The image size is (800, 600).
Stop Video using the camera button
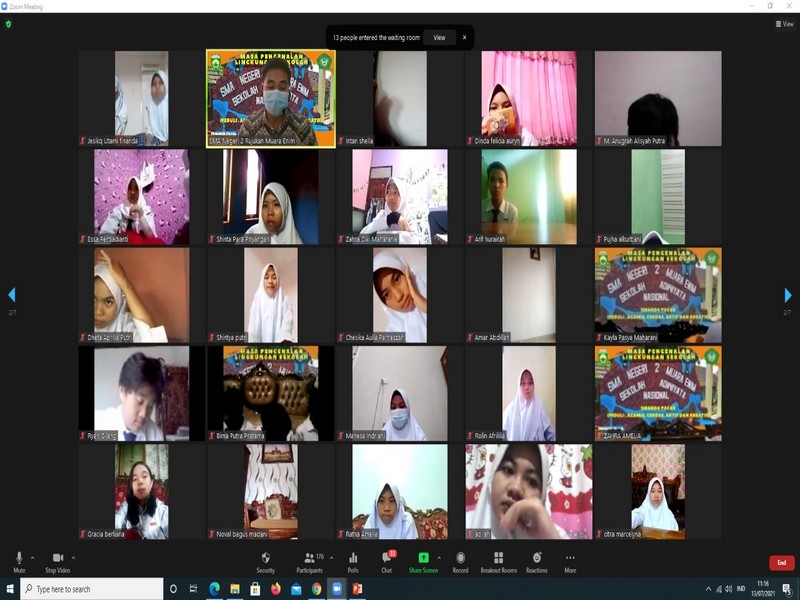tap(57, 558)
